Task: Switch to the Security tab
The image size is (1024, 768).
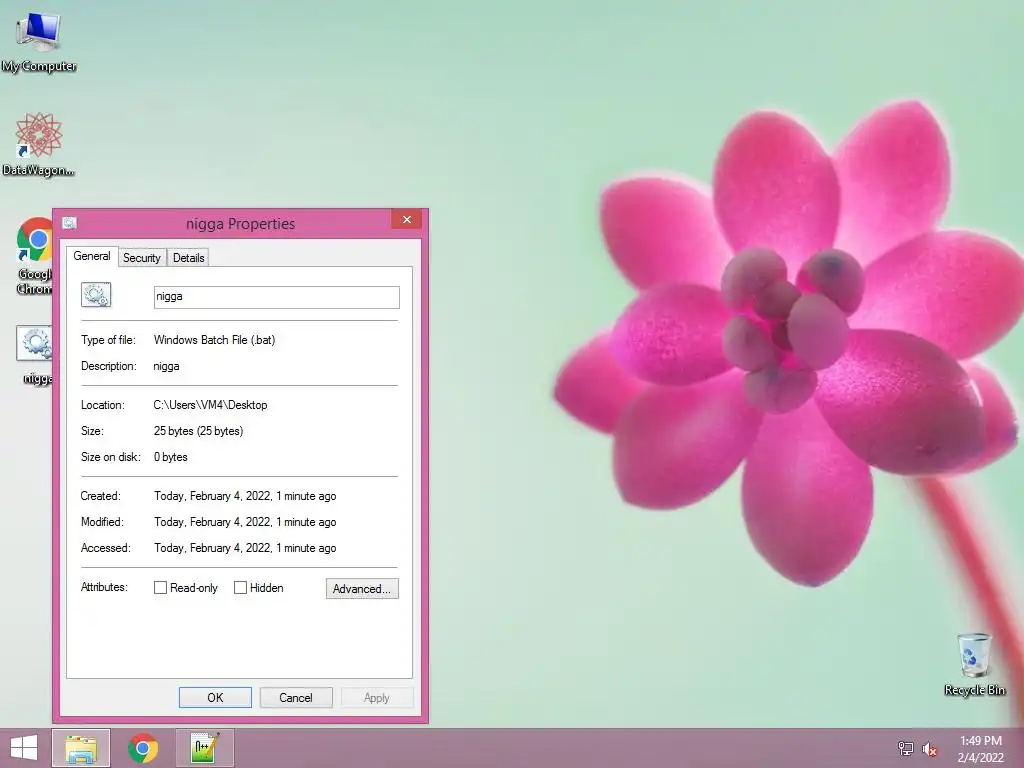Action: click(x=142, y=258)
